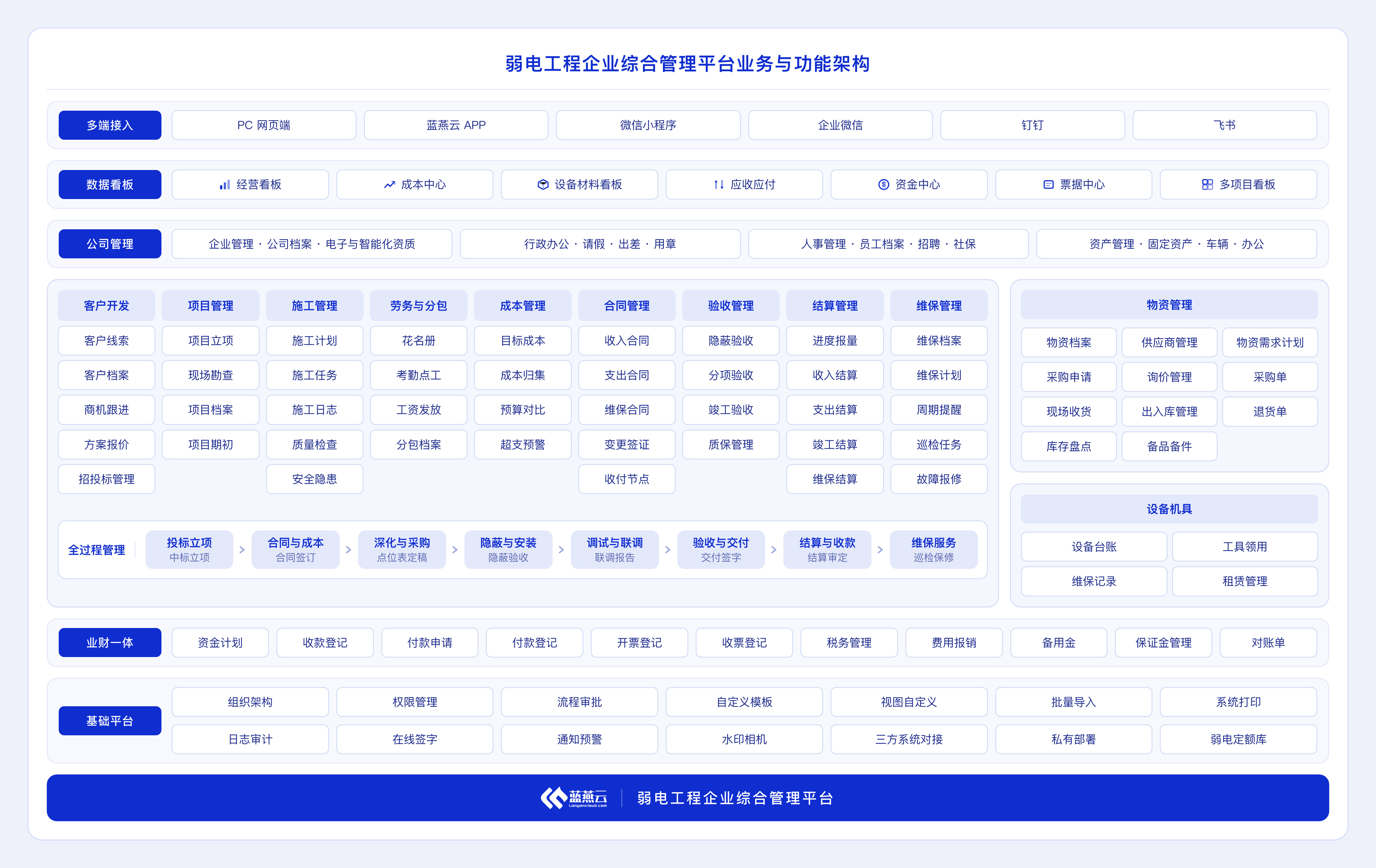The height and width of the screenshot is (868, 1376).
Task: Open 供应商管理 under 物资管理
Action: click(x=1169, y=342)
